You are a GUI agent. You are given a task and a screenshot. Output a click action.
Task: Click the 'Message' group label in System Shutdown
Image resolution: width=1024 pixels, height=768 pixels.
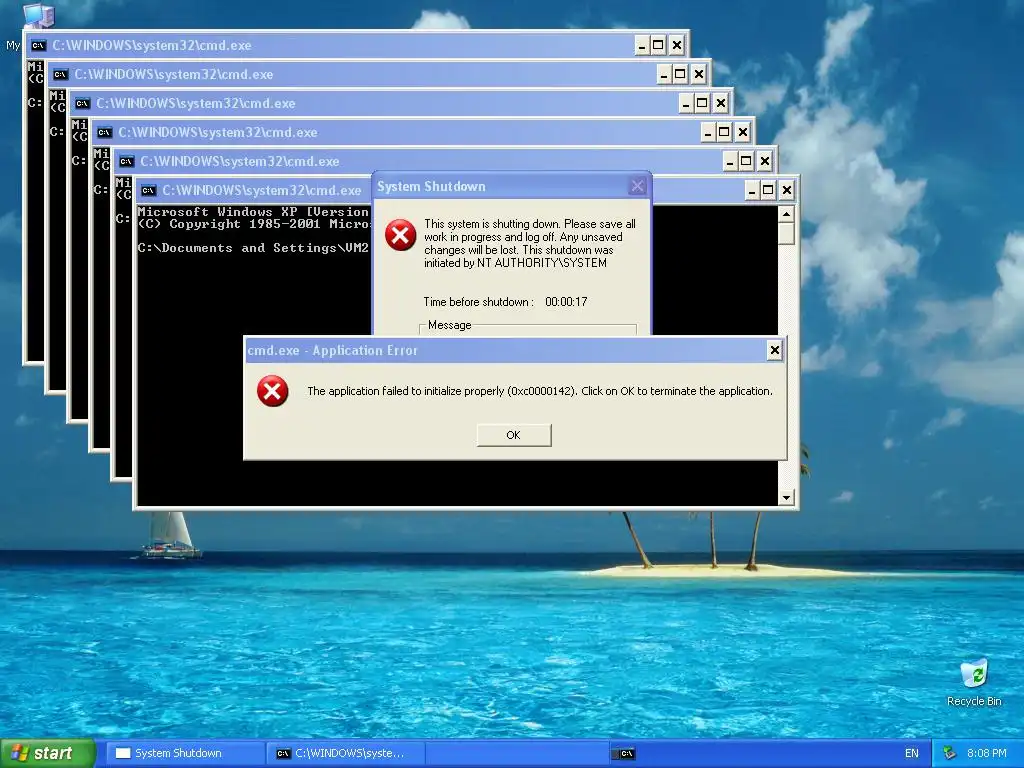tap(449, 325)
